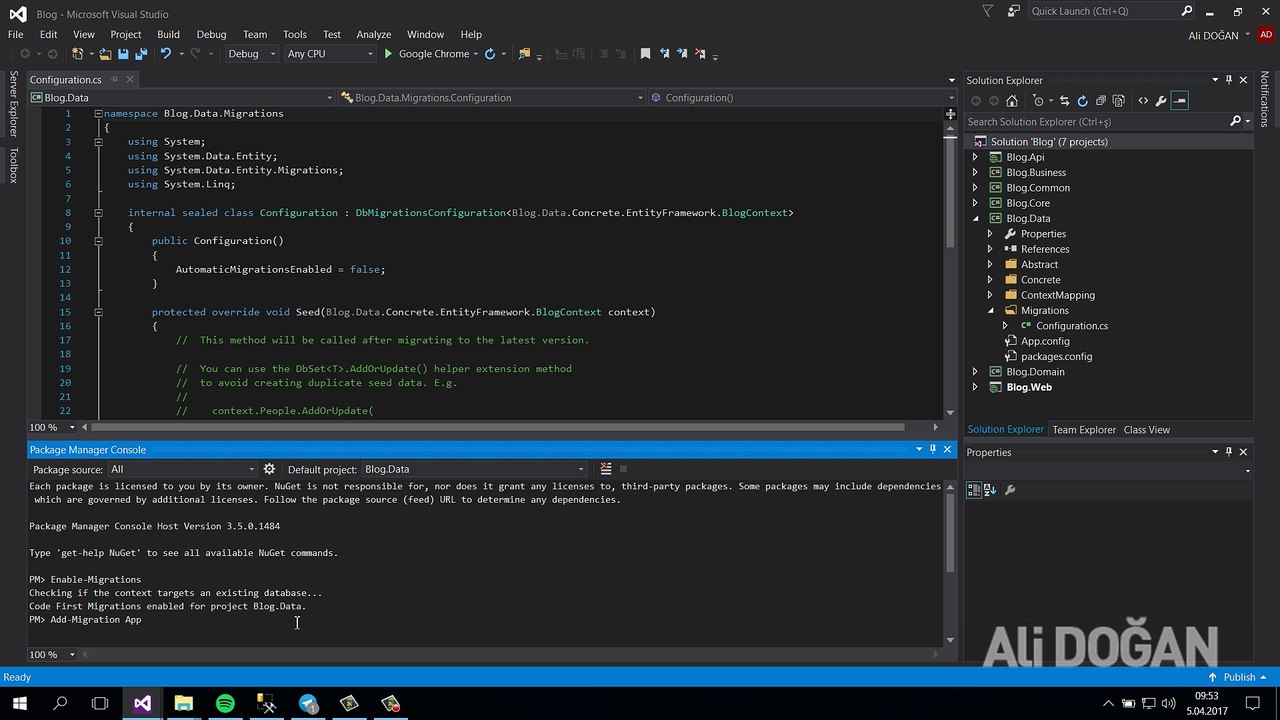Click the Alphabetical sort icon in Properties panel

(990, 490)
